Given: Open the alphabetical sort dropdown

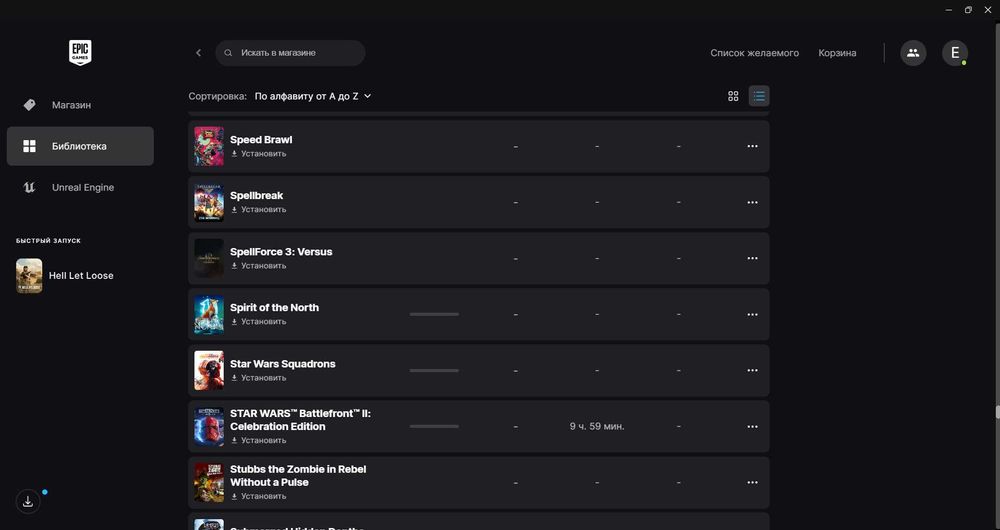Looking at the screenshot, I should 312,96.
